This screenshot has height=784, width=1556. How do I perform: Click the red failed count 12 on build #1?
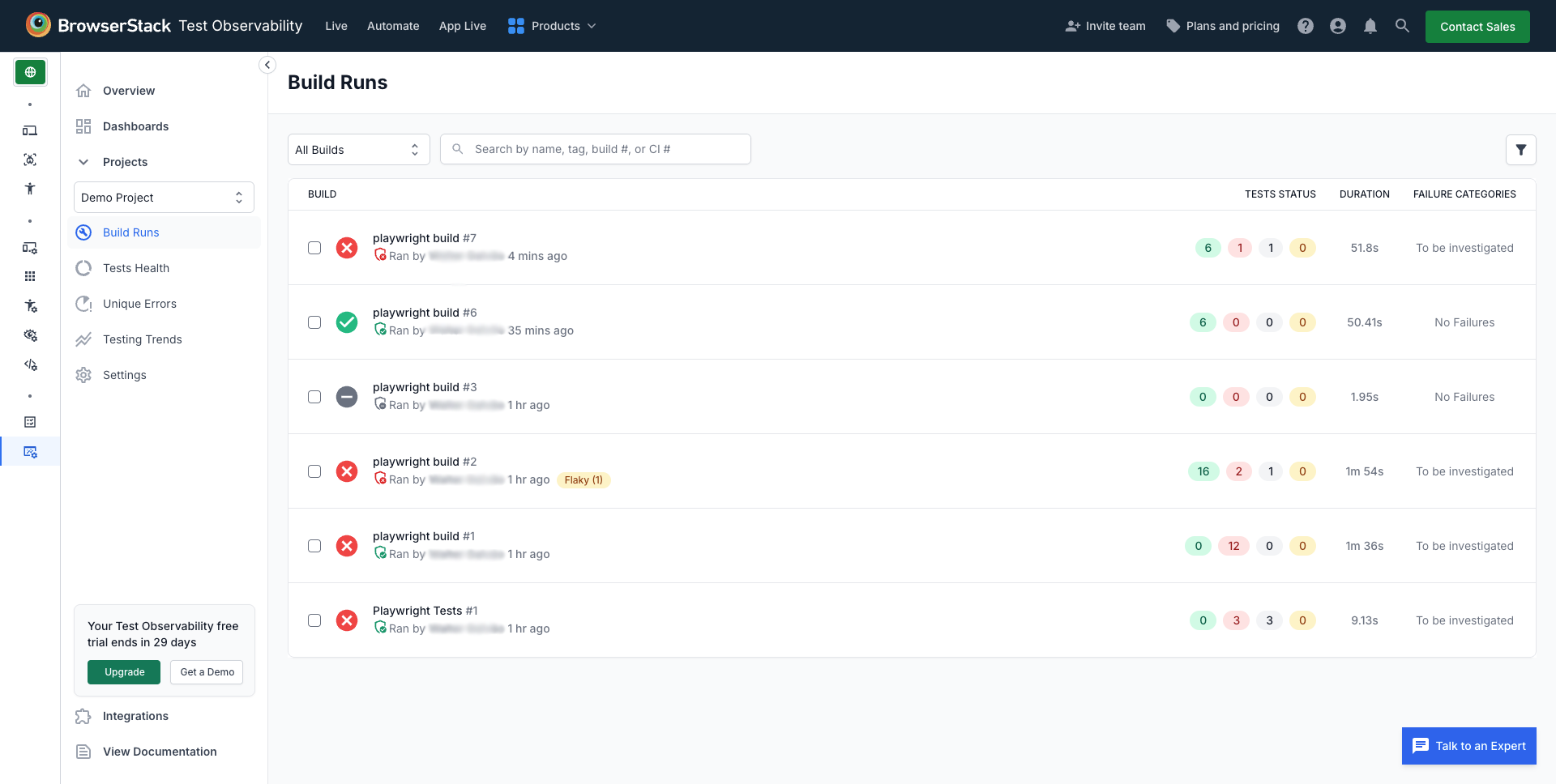click(1233, 546)
